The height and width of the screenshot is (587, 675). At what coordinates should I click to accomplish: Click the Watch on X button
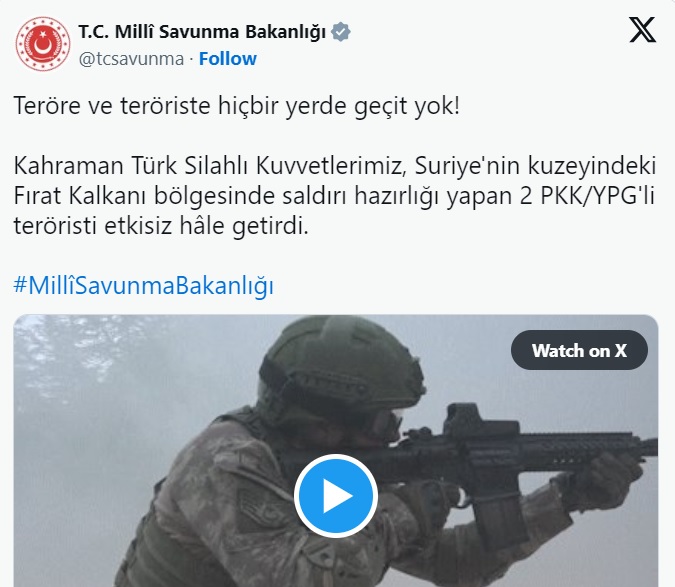tap(579, 350)
